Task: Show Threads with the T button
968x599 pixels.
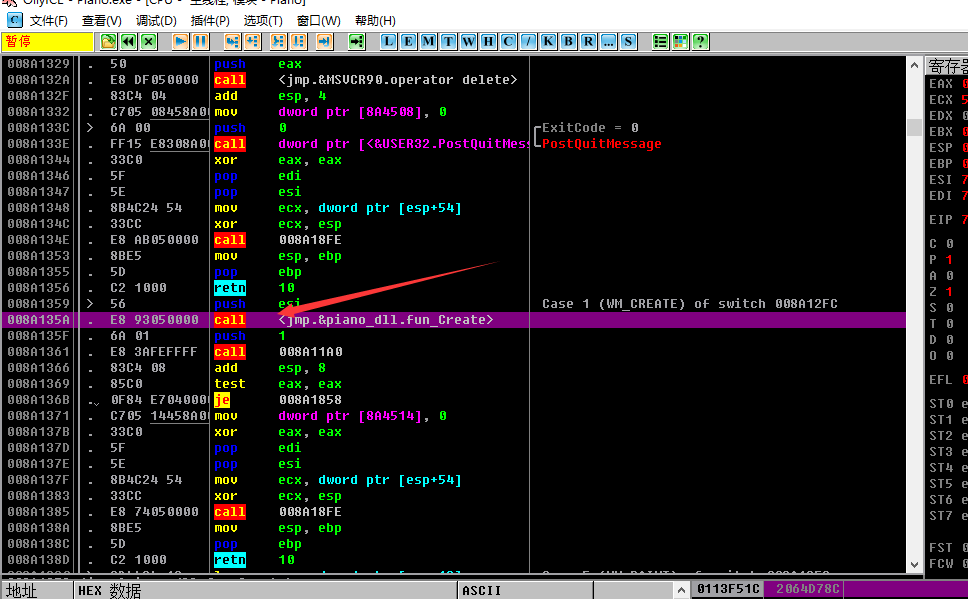Action: [448, 41]
